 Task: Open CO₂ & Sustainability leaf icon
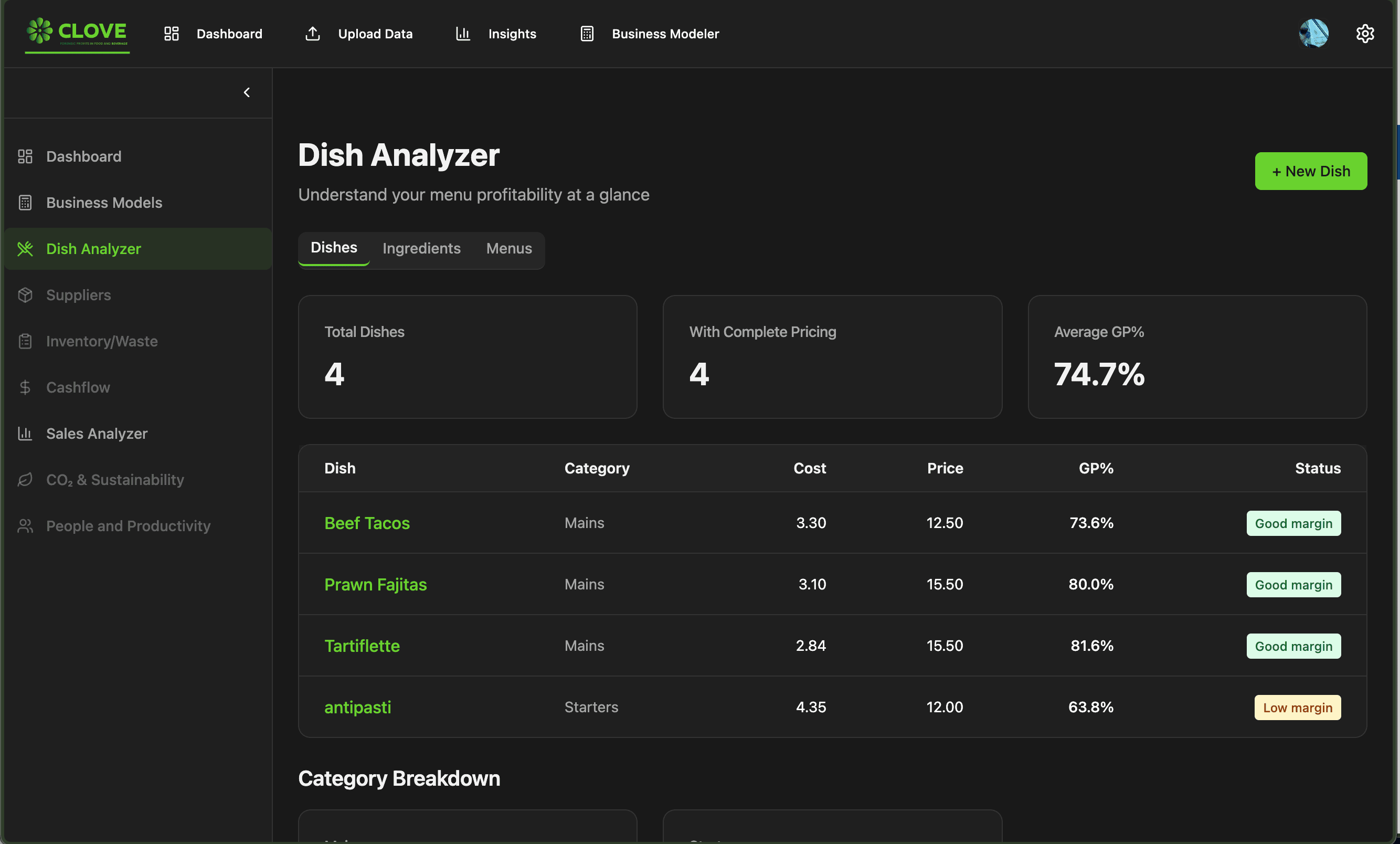tap(25, 480)
